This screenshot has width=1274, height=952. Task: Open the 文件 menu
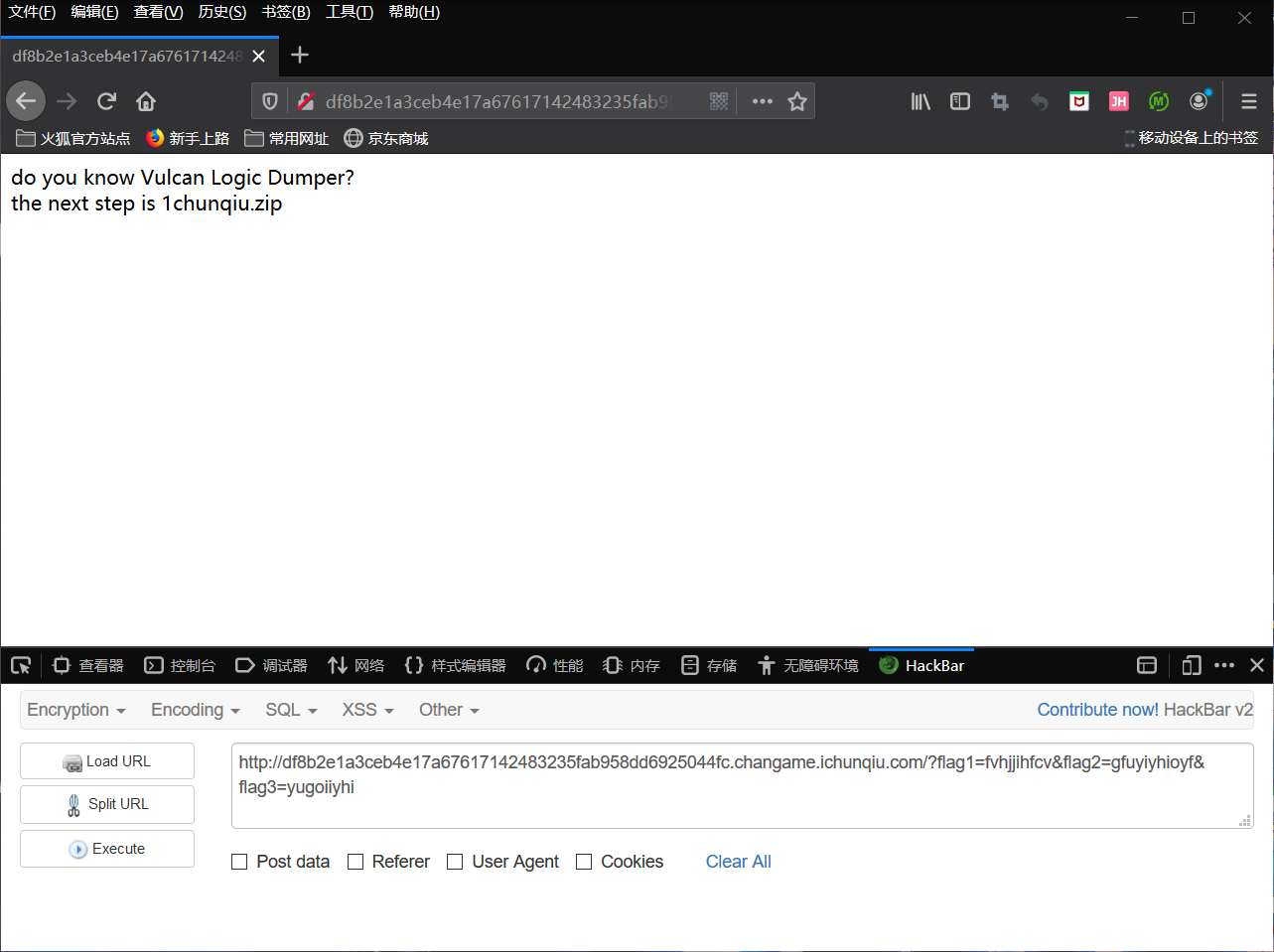point(32,12)
